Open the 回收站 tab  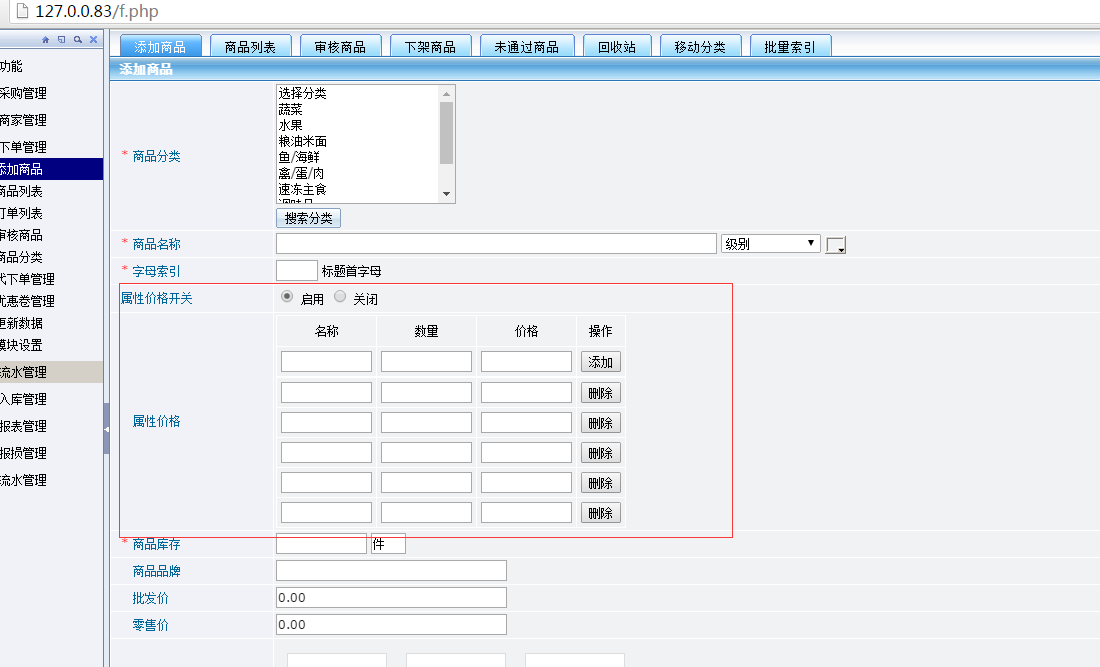(617, 46)
